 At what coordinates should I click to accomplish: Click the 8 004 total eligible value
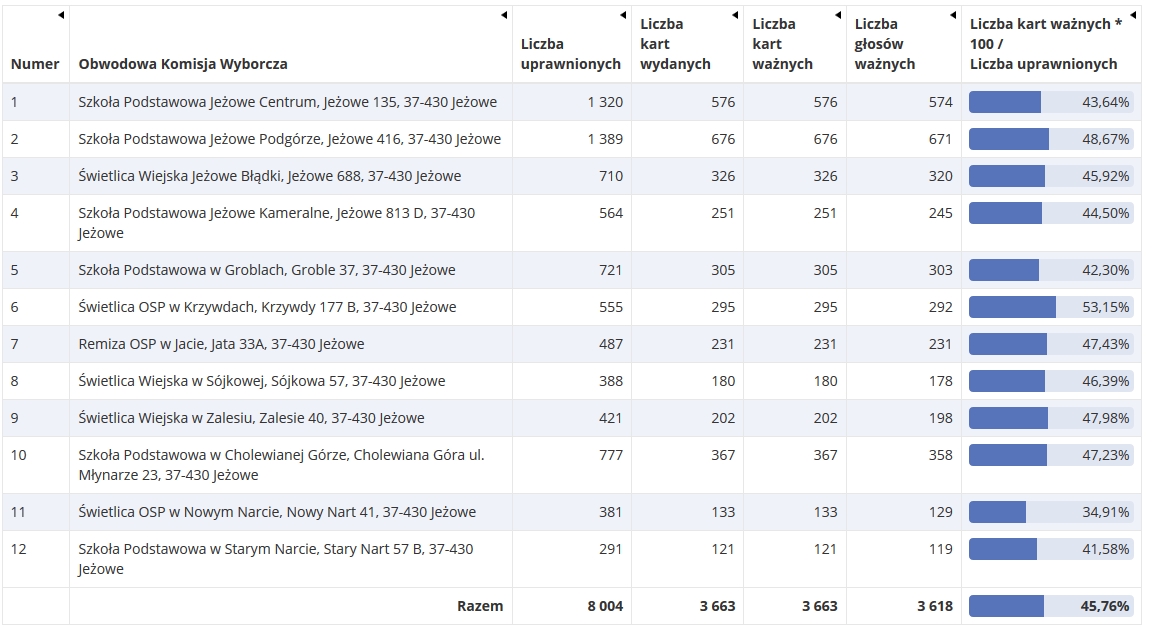(x=604, y=606)
